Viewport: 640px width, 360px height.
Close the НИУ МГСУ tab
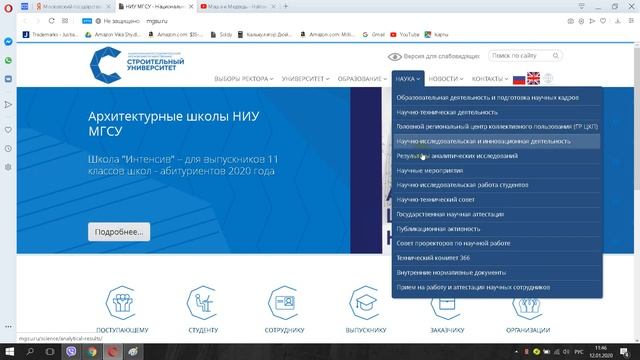(x=191, y=7)
